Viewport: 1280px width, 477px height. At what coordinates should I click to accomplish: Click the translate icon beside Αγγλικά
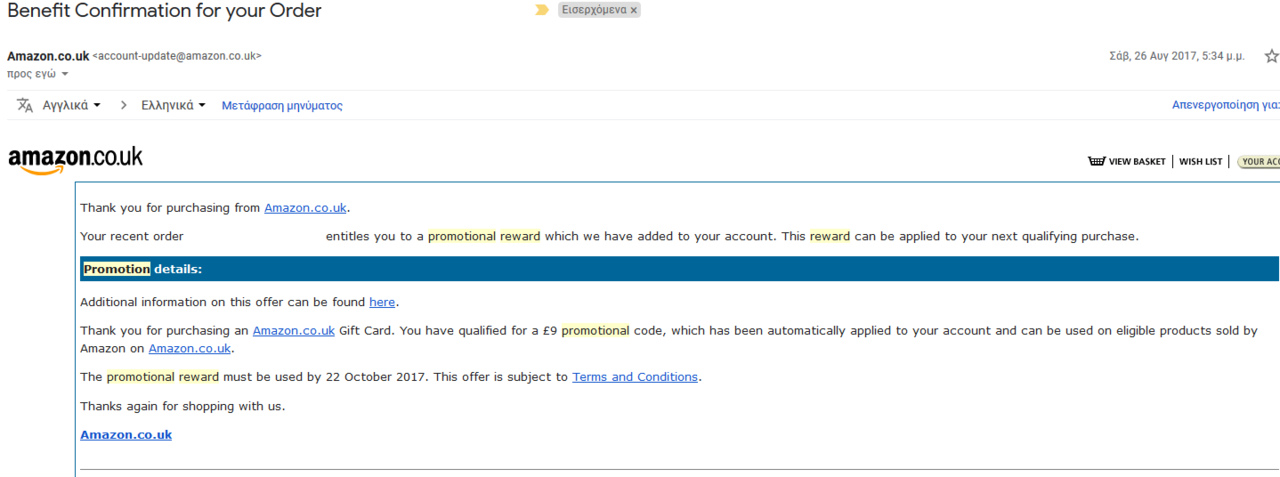25,105
